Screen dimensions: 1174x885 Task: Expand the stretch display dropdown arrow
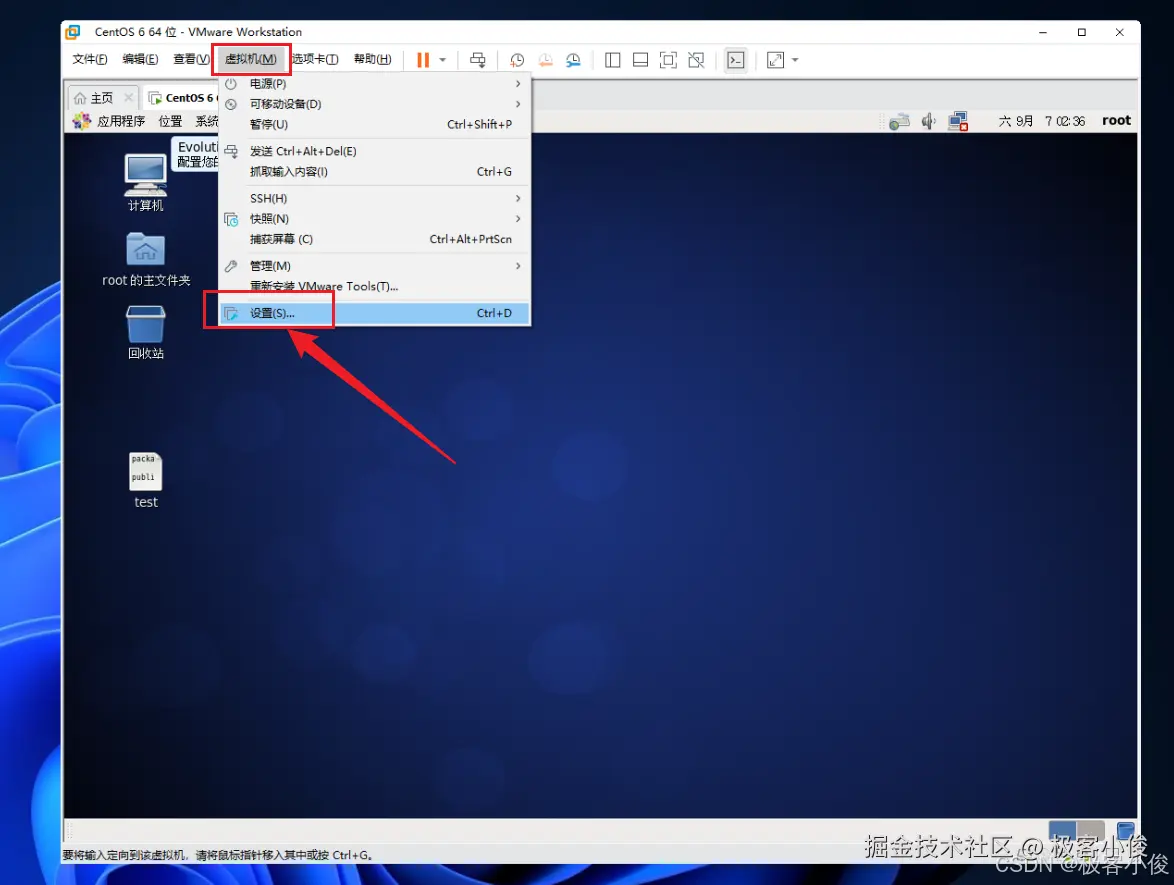point(795,60)
